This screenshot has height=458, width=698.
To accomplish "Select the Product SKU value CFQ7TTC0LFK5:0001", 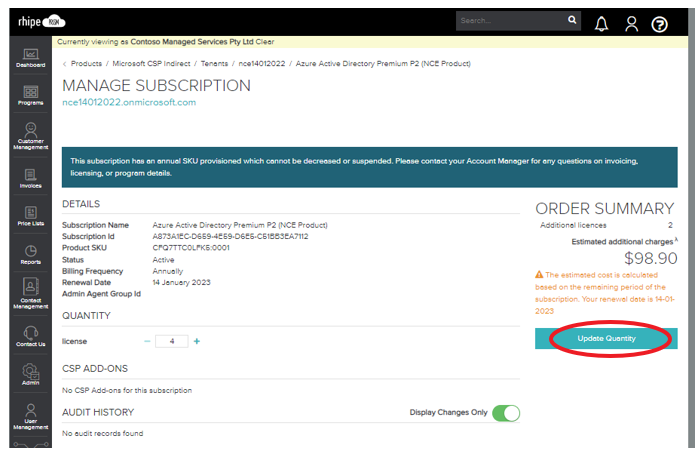I will click(191, 248).
